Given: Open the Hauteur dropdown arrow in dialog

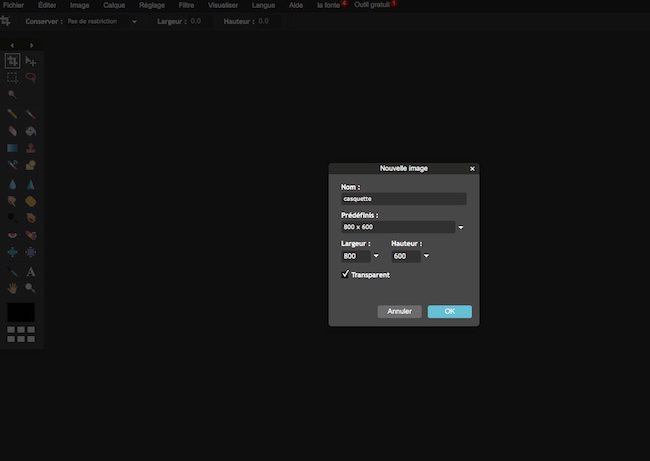Looking at the screenshot, I should 426,256.
